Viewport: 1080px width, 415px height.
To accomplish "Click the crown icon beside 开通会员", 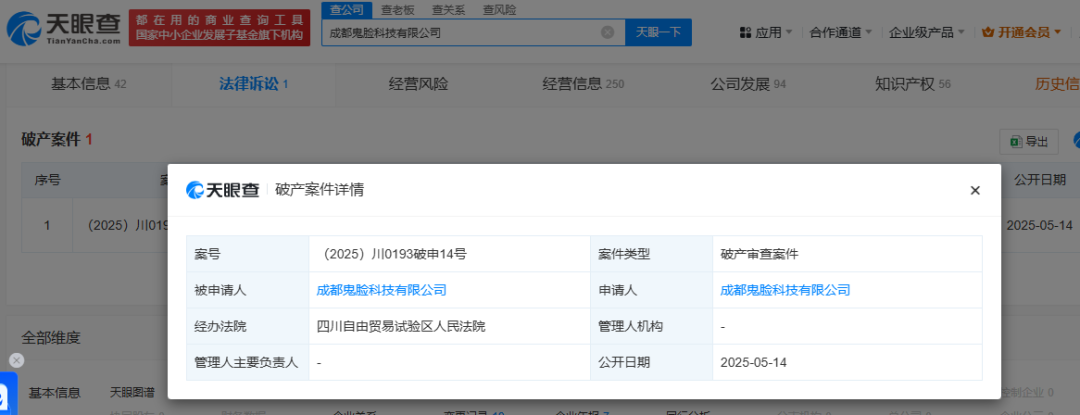I will [x=989, y=32].
